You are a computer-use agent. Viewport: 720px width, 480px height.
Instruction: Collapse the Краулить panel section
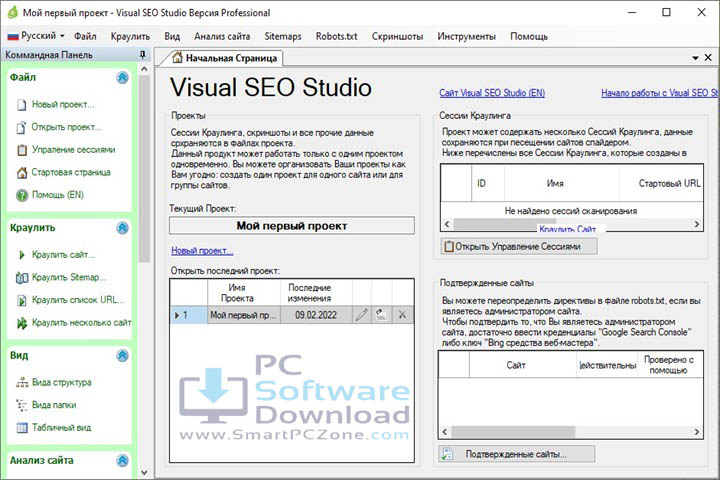(122, 228)
